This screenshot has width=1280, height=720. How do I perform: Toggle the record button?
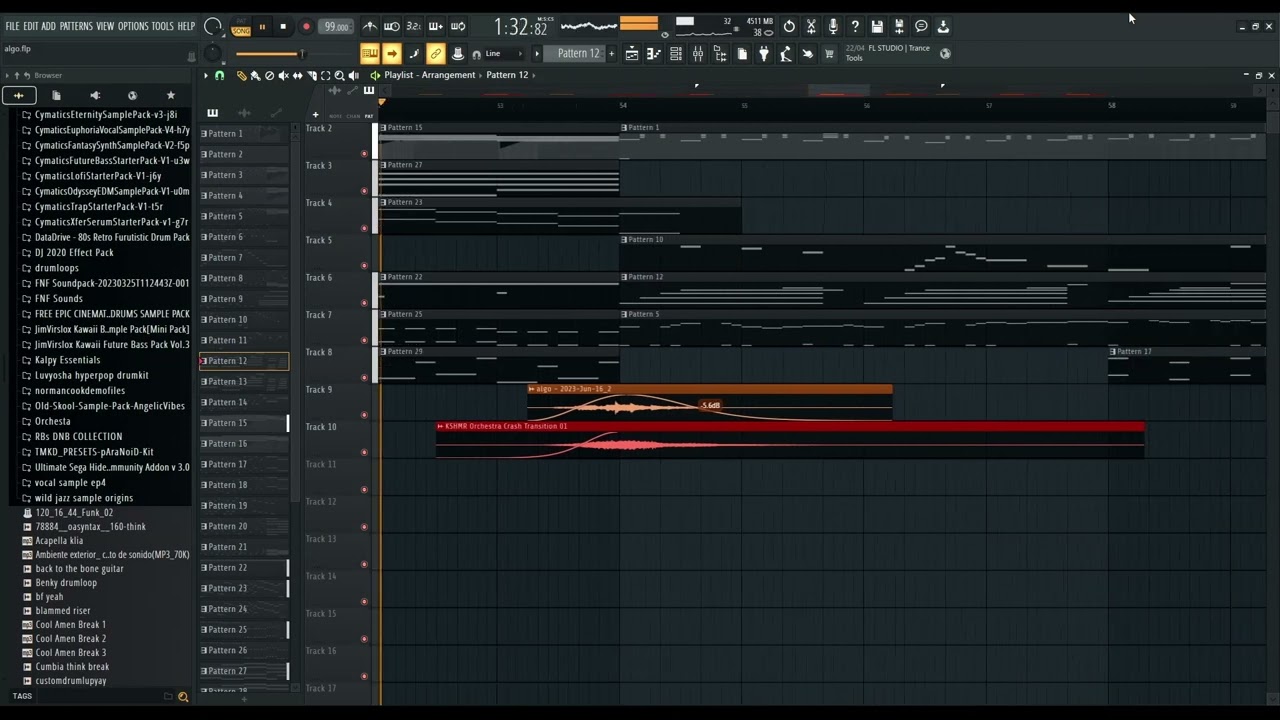[306, 27]
